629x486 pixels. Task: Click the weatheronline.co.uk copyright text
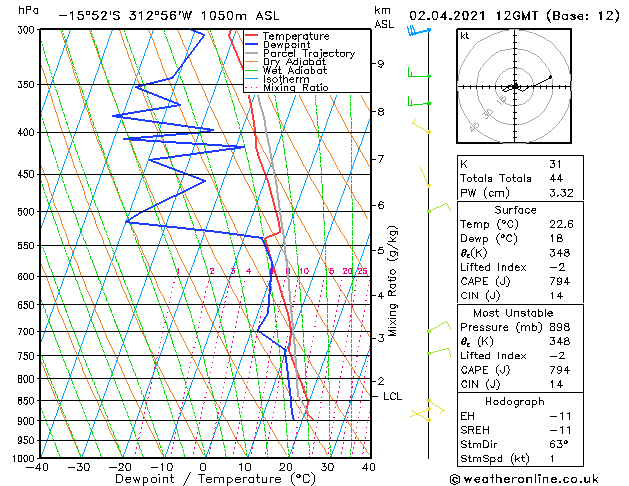click(524, 479)
